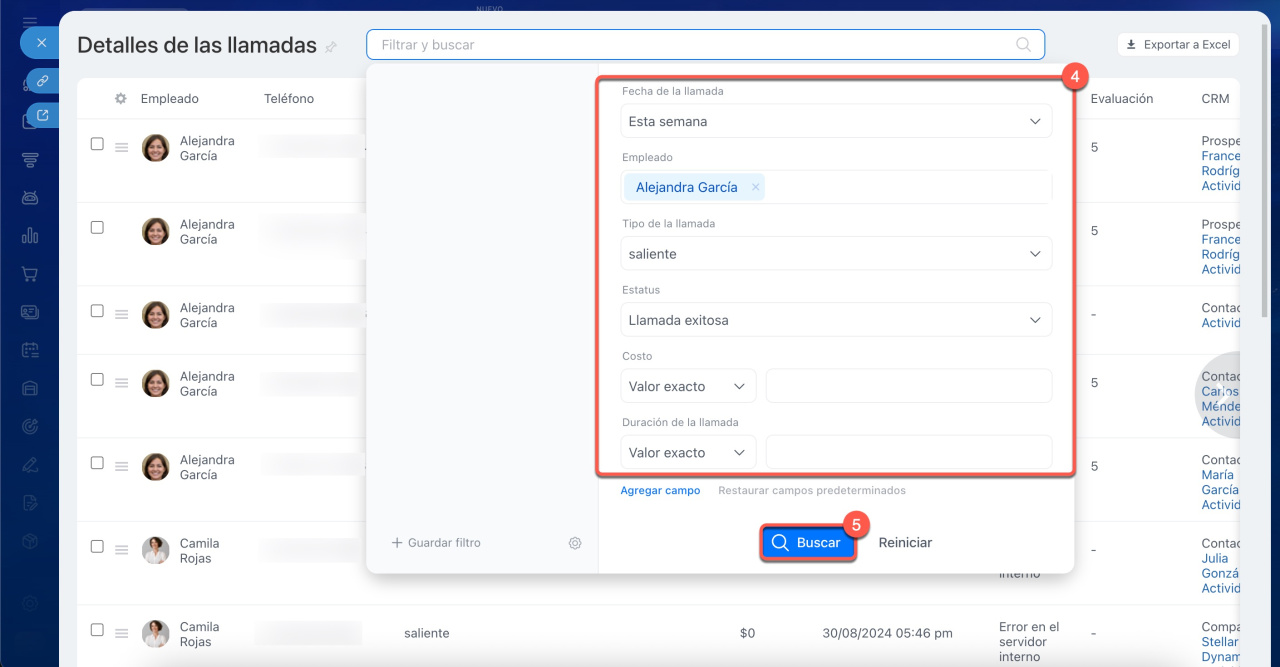Click the search magnifier icon in filter bar

pyautogui.click(x=1023, y=45)
